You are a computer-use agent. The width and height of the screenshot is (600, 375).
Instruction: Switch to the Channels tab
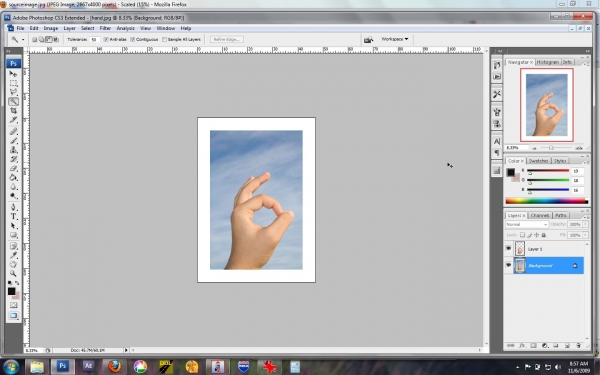(540, 215)
